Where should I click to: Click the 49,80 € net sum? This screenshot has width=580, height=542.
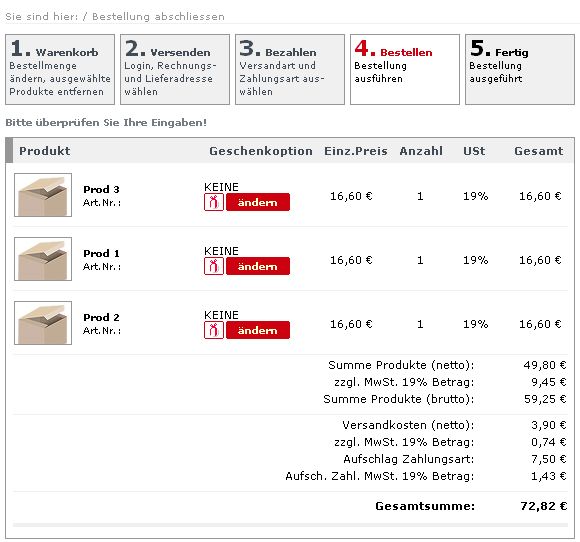click(545, 365)
